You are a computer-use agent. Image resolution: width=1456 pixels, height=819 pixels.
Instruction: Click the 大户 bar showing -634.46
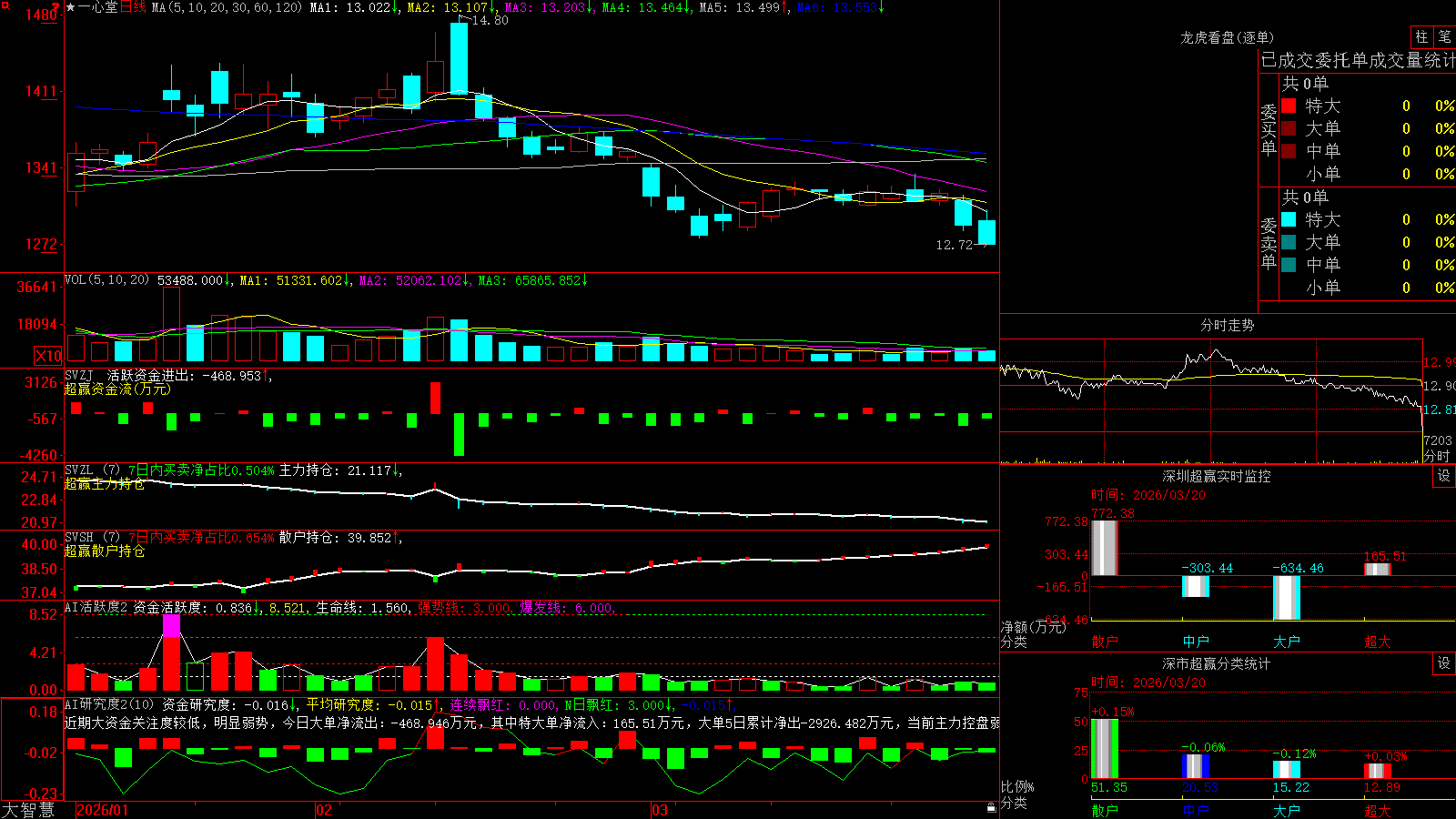pos(1286,598)
